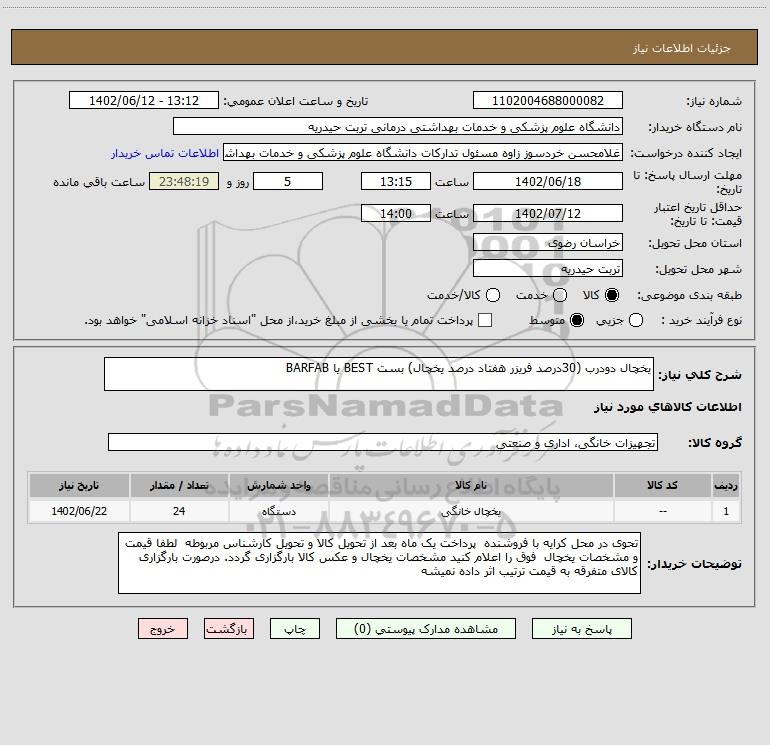The height and width of the screenshot is (745, 770).
Task: Click the ردیف column header
Action: 726,485
